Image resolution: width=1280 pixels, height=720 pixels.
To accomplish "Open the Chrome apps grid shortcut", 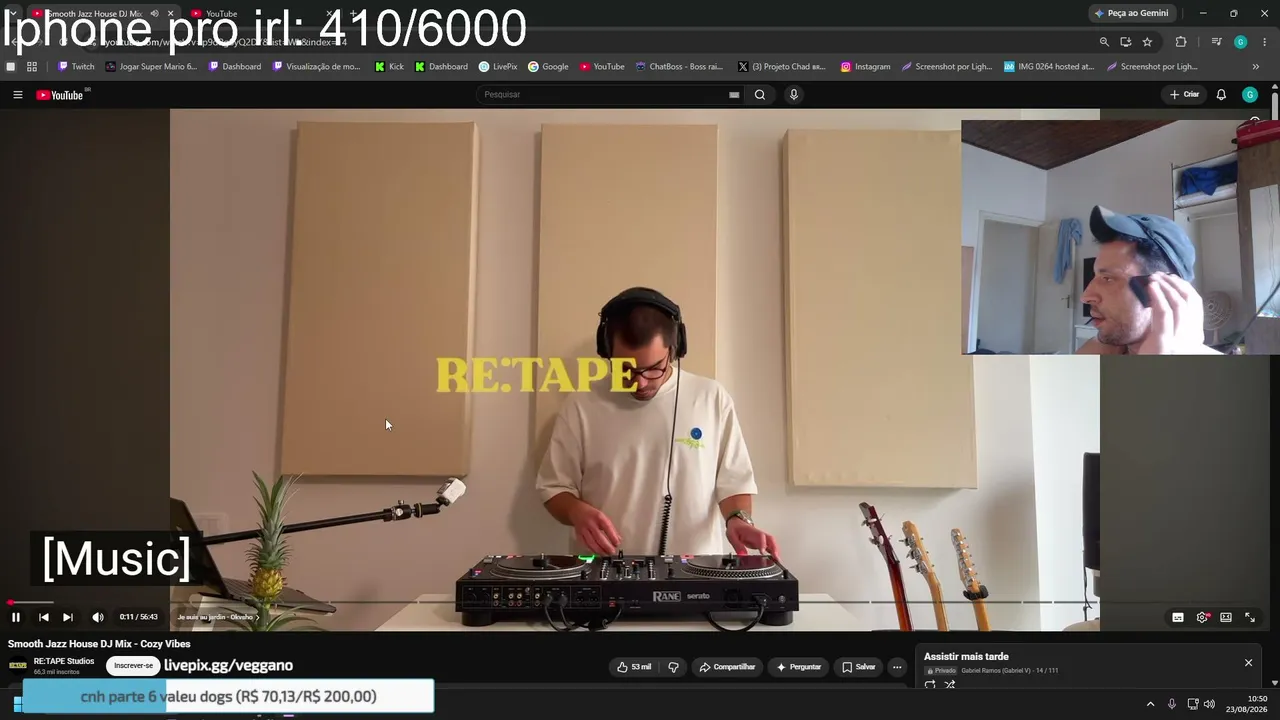I will [32, 67].
